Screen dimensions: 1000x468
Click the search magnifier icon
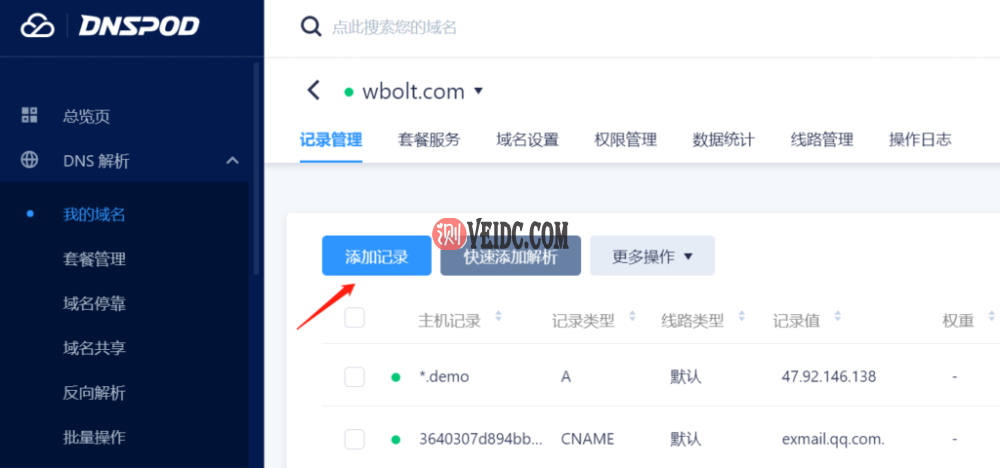(311, 27)
